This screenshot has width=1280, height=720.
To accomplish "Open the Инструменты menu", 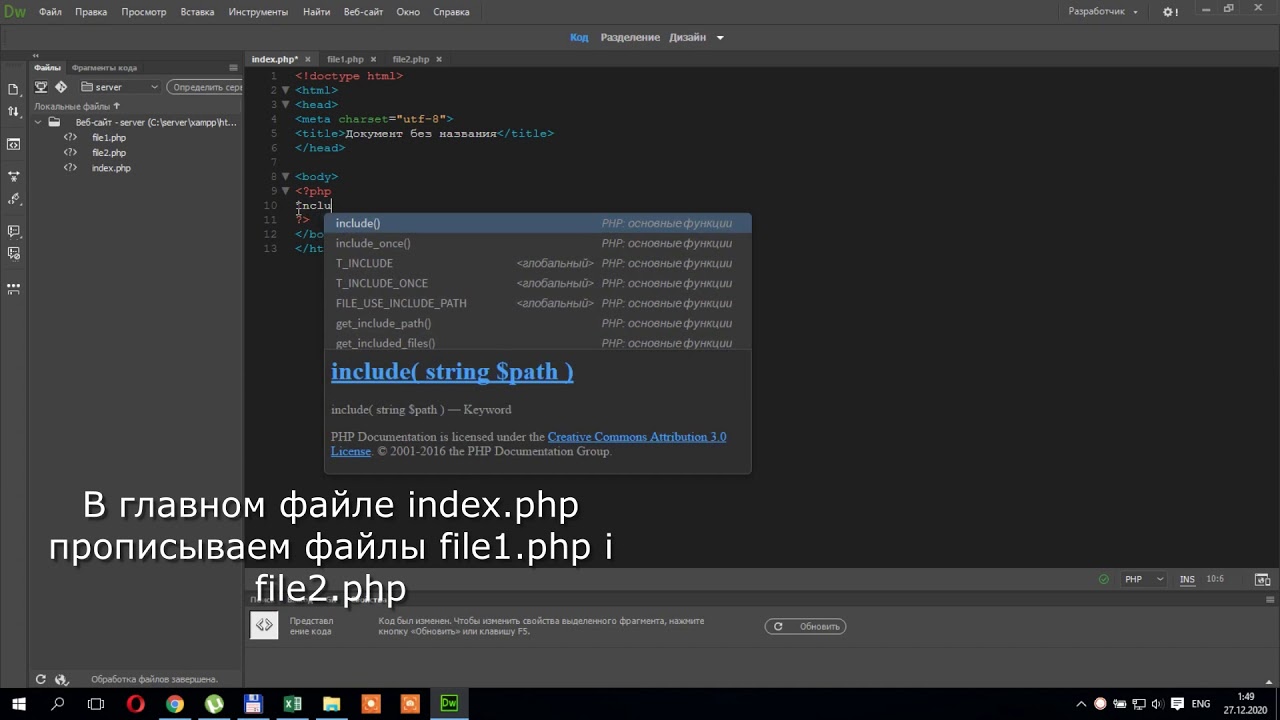I will click(x=258, y=12).
